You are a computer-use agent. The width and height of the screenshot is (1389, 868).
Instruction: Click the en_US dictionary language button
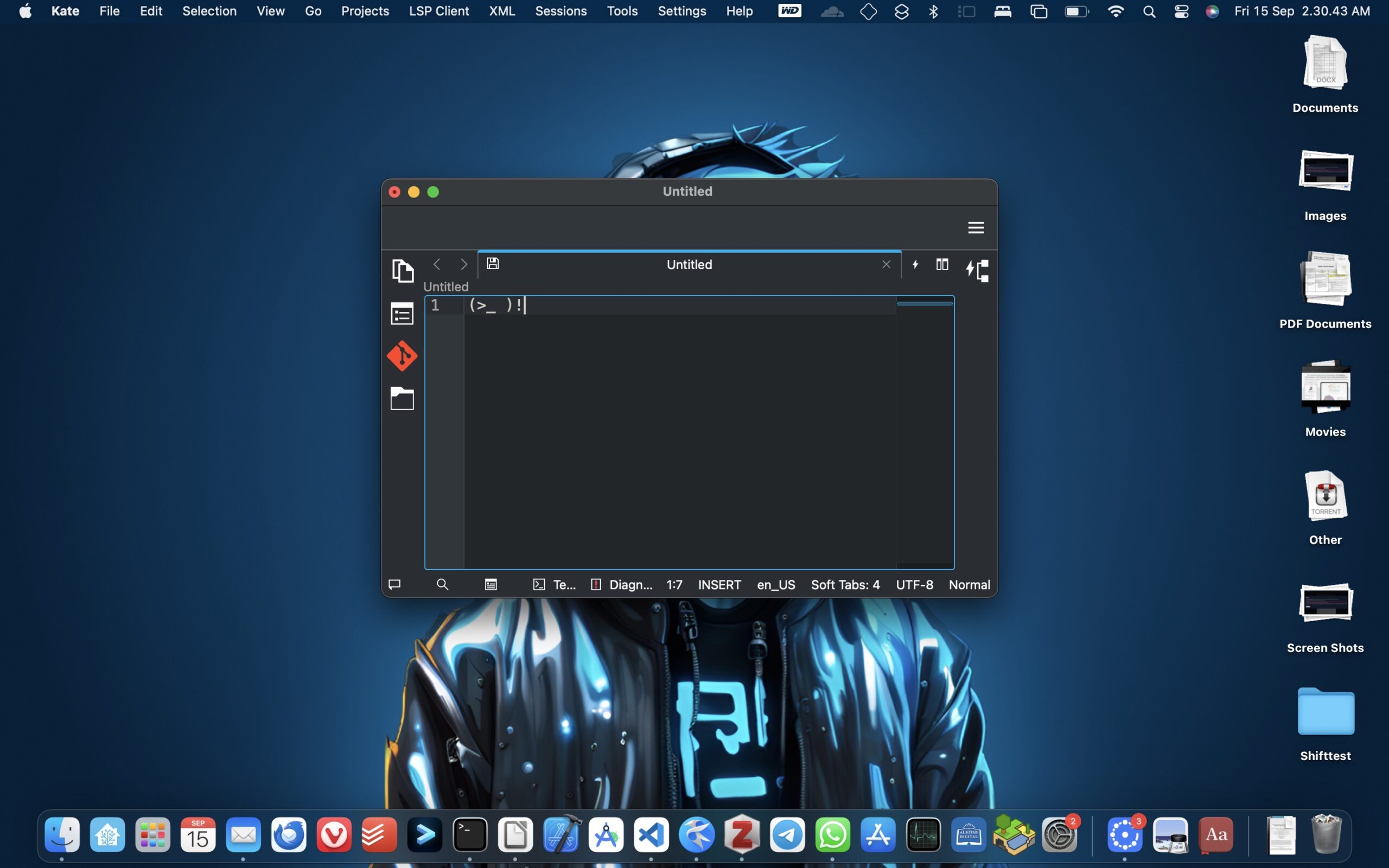pos(775,584)
